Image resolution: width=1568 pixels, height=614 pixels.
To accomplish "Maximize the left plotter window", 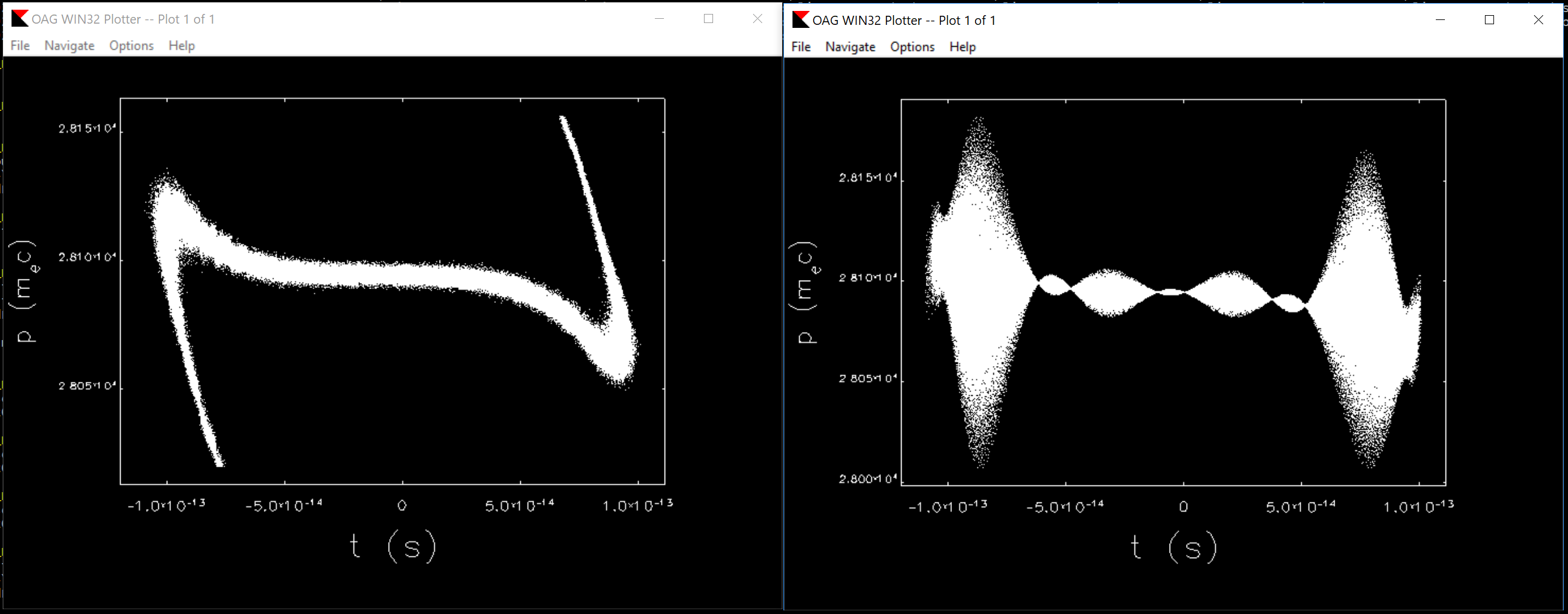I will click(709, 19).
